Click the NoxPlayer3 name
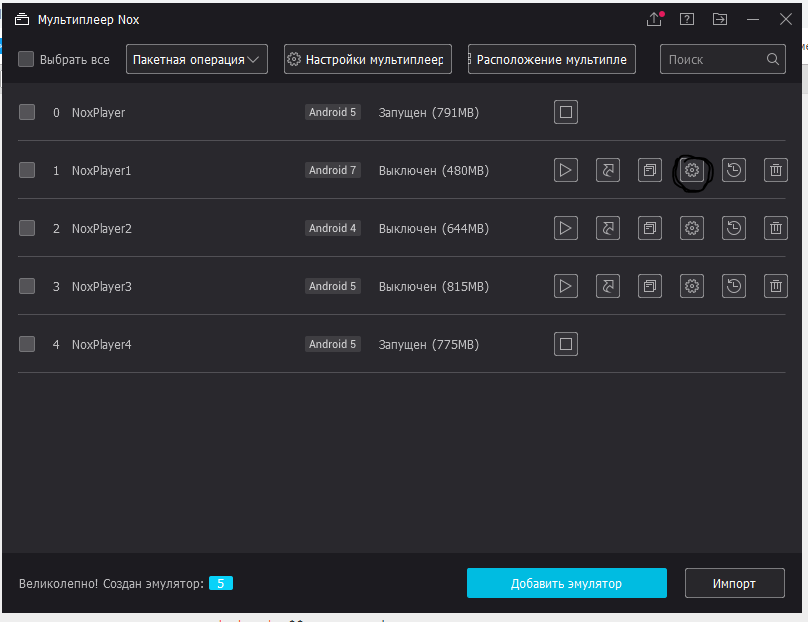This screenshot has width=808, height=622. [x=102, y=287]
